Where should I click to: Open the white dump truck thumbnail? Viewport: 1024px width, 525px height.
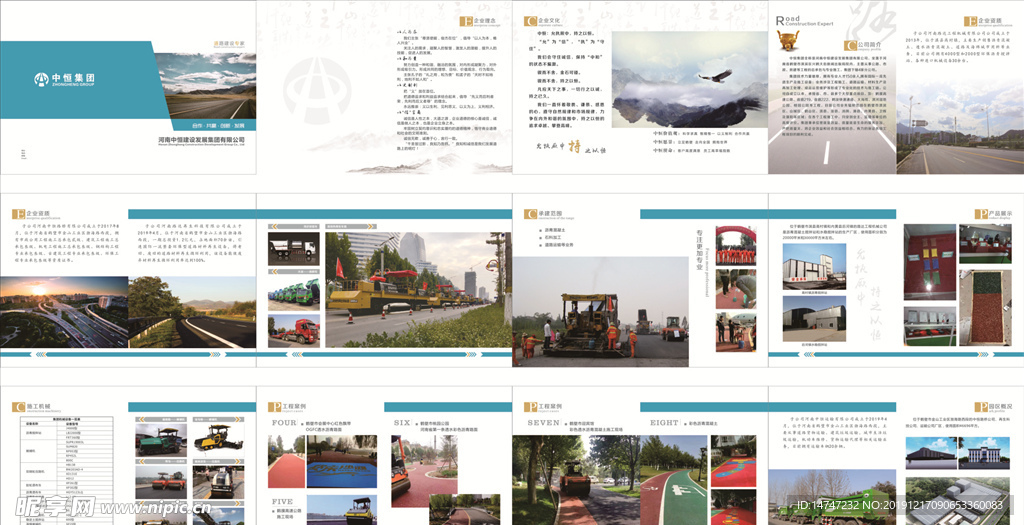293,249
